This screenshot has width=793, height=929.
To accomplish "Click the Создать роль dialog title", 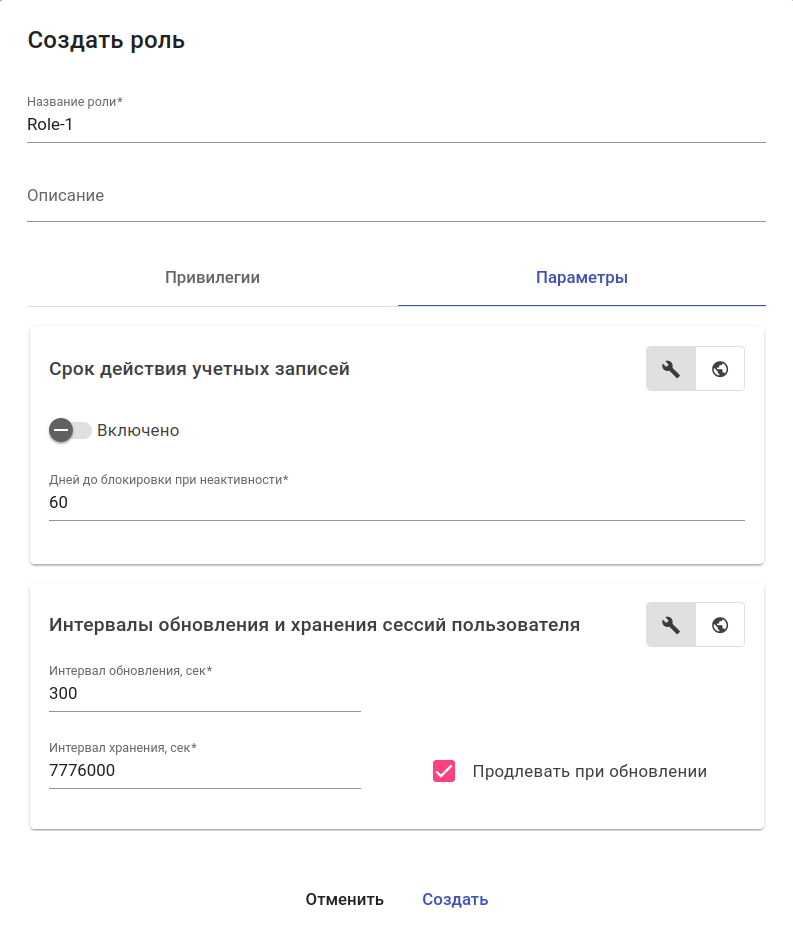I will [x=106, y=41].
